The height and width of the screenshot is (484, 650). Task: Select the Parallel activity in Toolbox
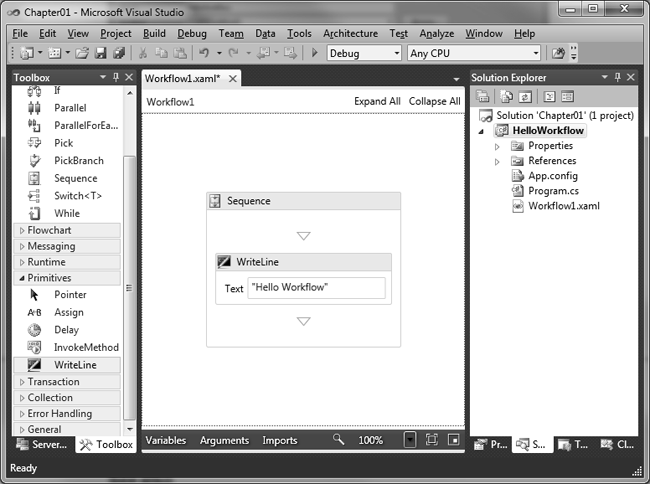pos(70,108)
